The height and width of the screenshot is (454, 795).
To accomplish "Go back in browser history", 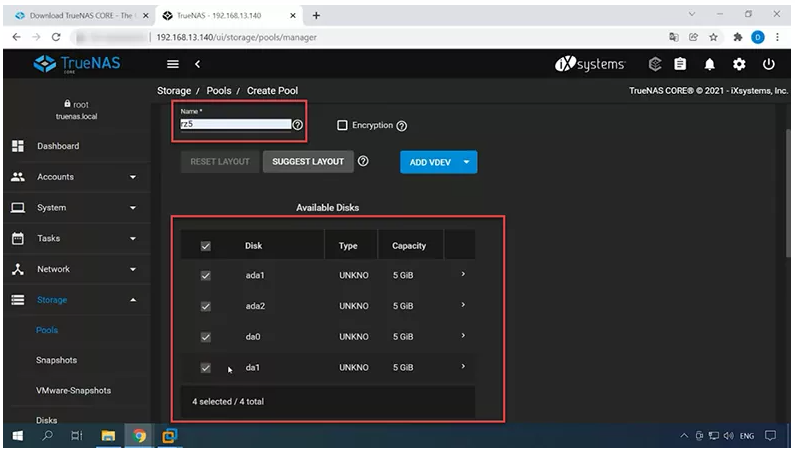I will pos(17,37).
